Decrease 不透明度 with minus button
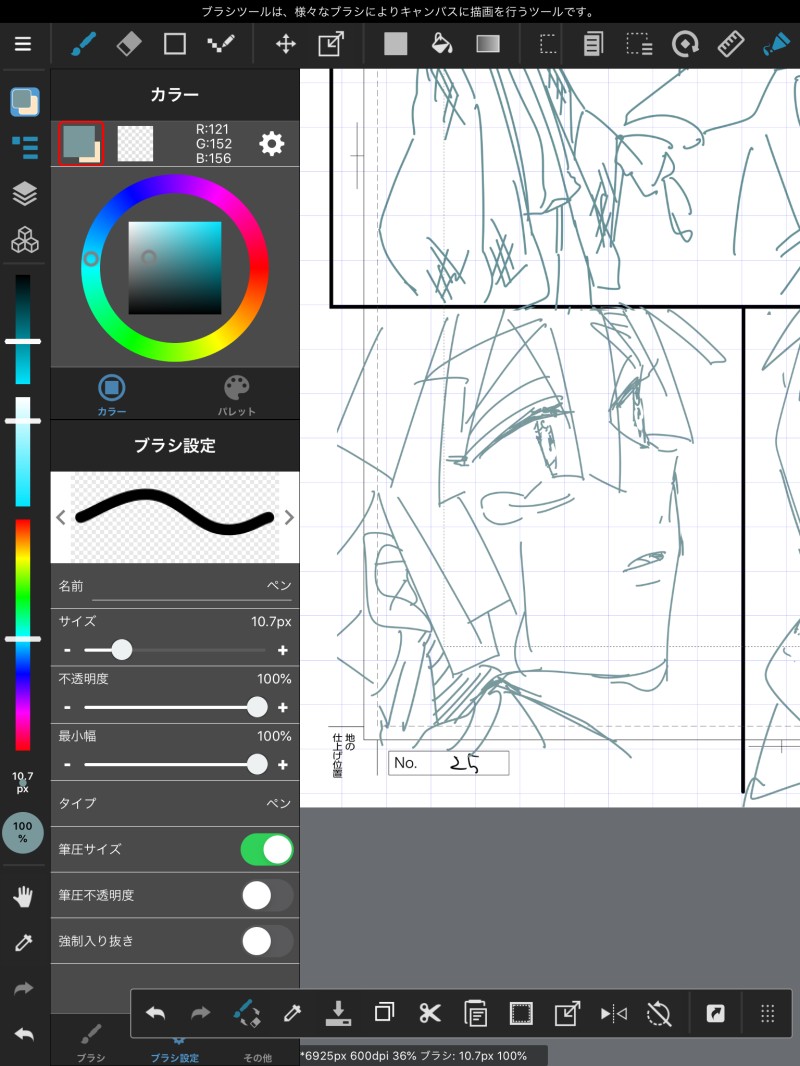 tap(67, 708)
